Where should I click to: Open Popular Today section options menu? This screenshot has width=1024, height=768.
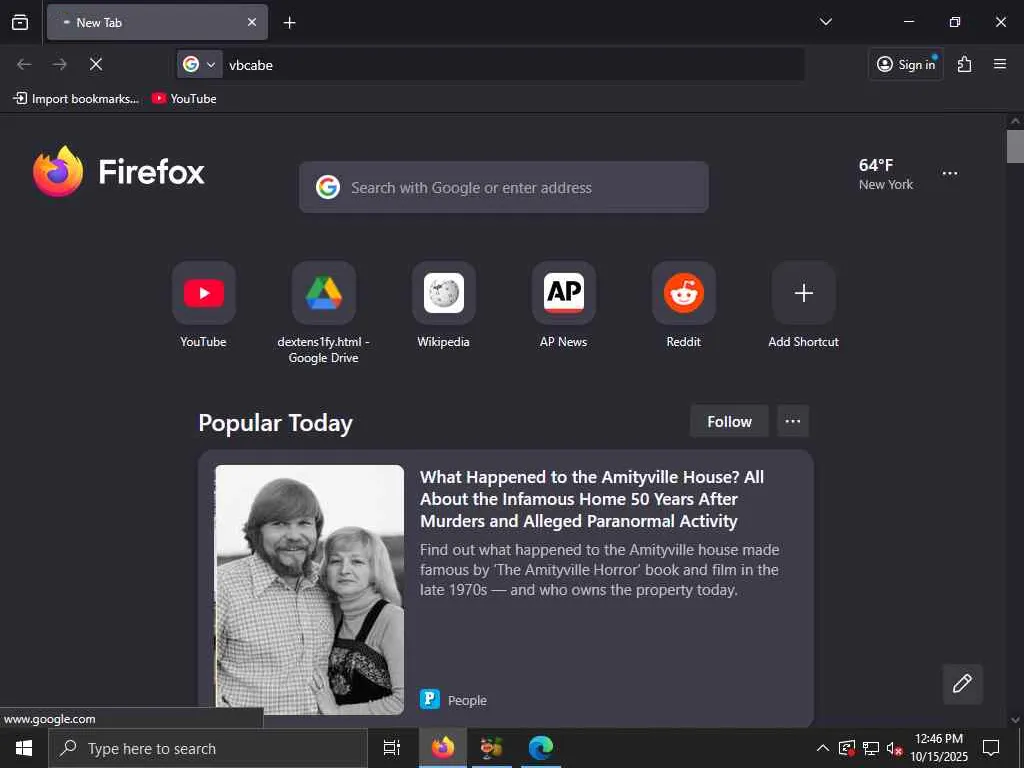click(793, 421)
